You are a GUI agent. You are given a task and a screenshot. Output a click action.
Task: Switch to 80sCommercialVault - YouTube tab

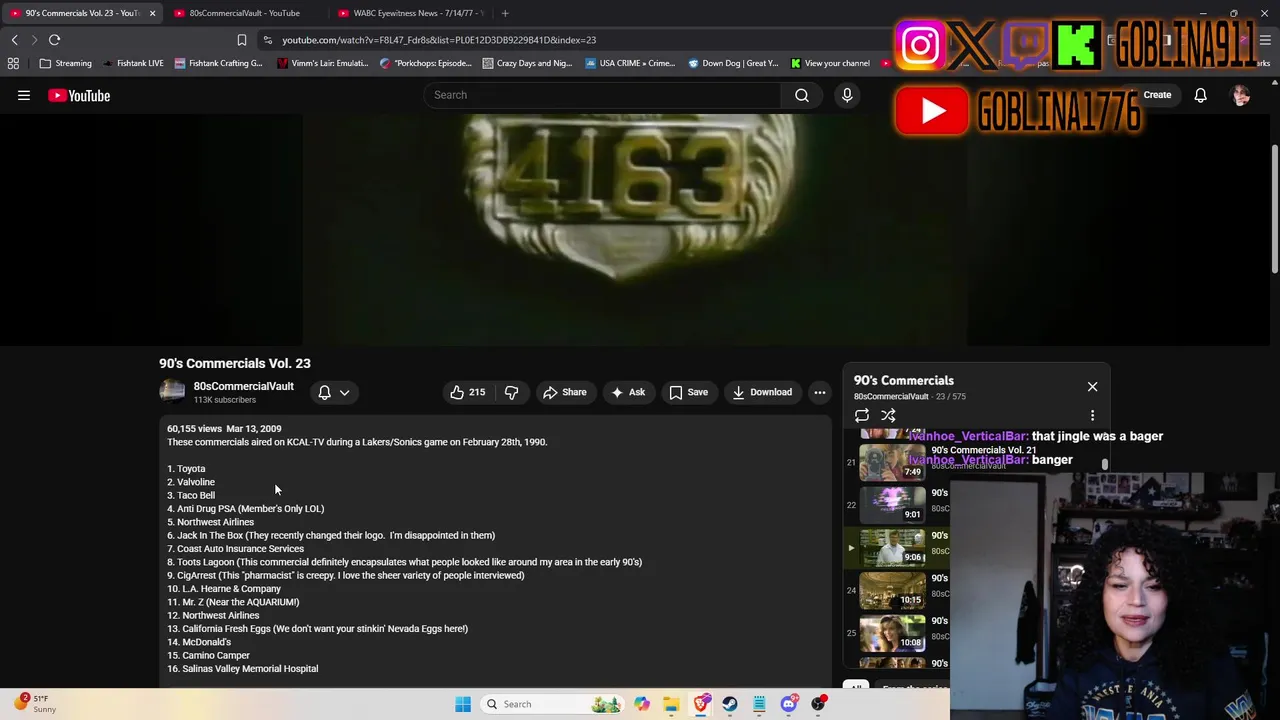(244, 13)
